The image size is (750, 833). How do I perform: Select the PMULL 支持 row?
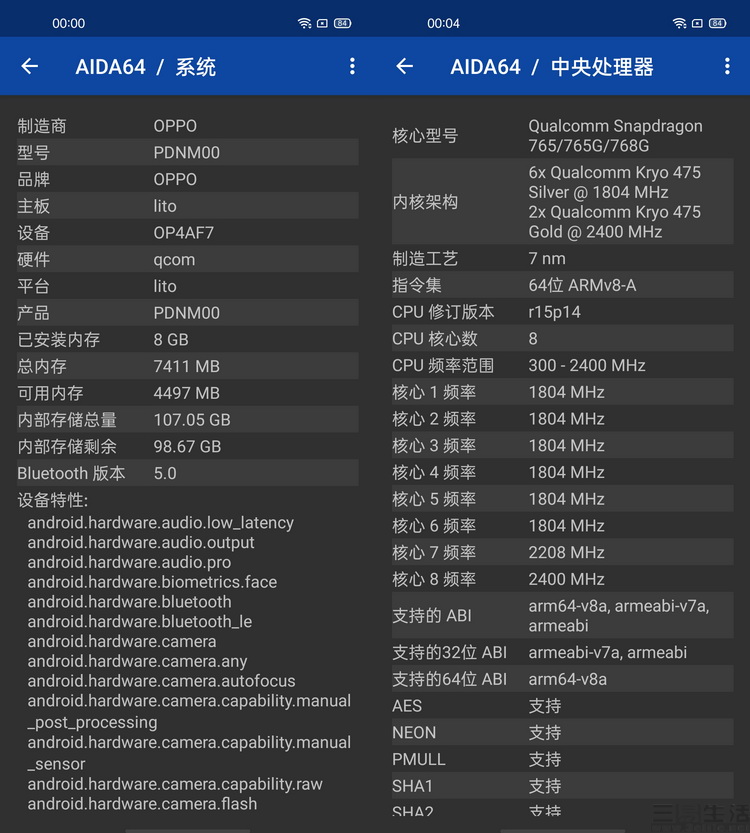click(x=562, y=759)
